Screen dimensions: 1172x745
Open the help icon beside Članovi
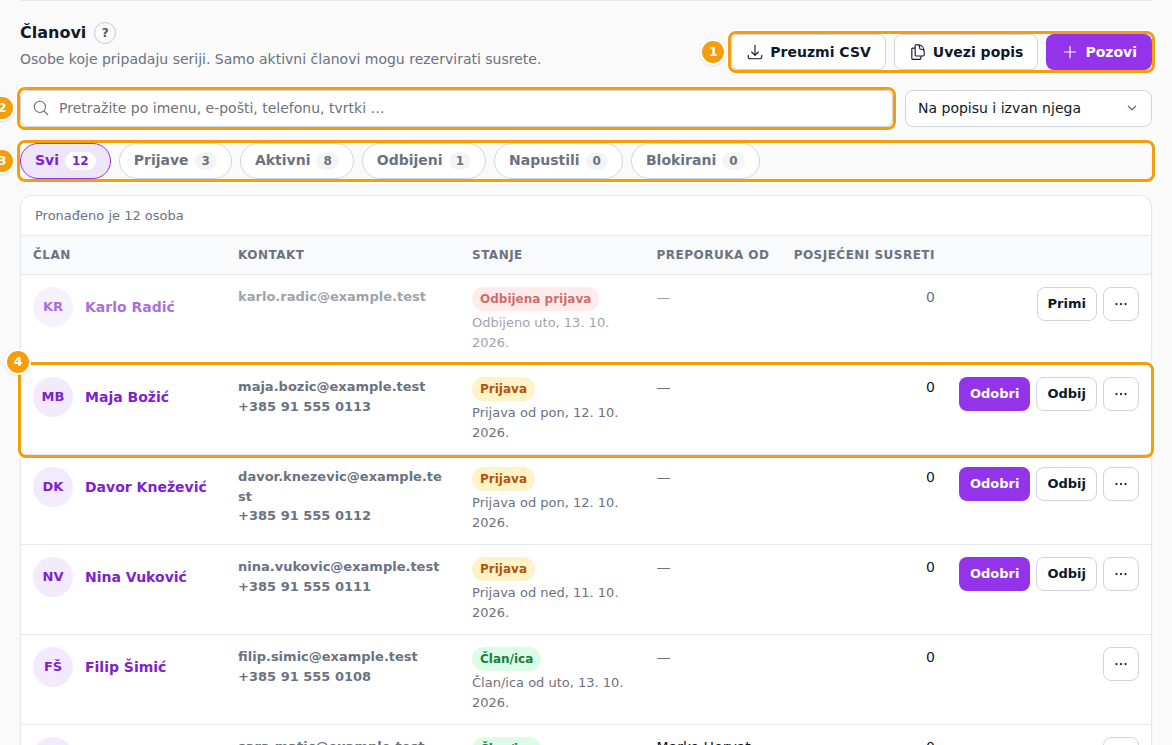(x=105, y=33)
